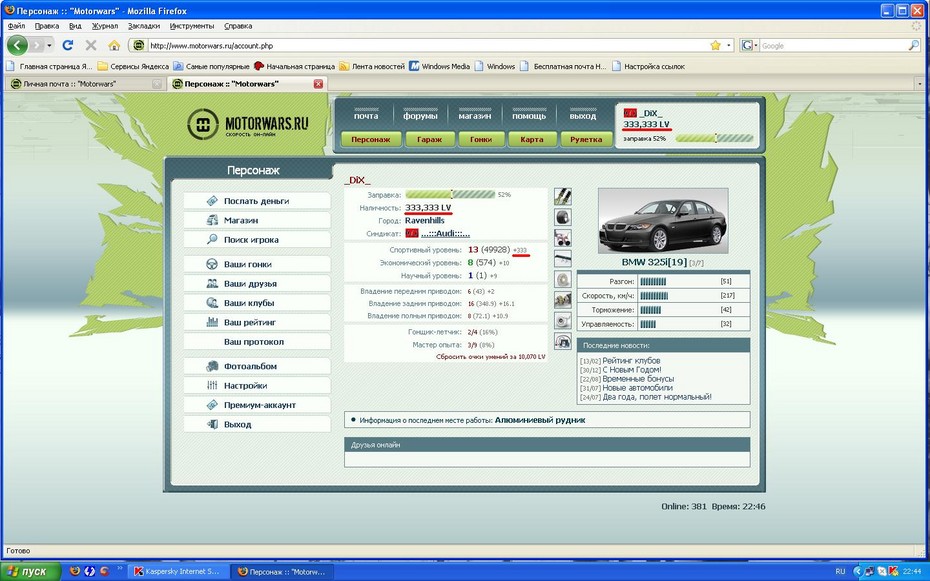Click the exhaust pipes car part icon
The height and width of the screenshot is (581, 930).
[x=563, y=238]
